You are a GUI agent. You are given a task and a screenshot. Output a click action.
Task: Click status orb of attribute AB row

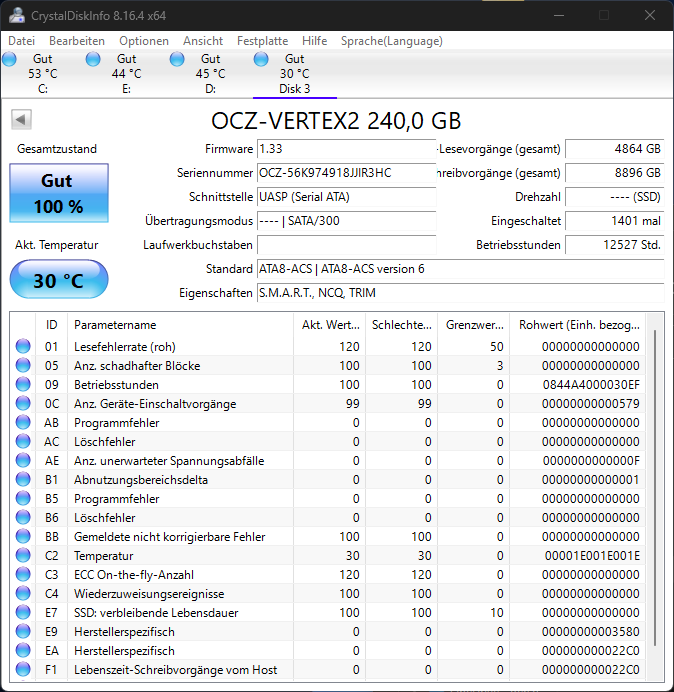(x=23, y=422)
